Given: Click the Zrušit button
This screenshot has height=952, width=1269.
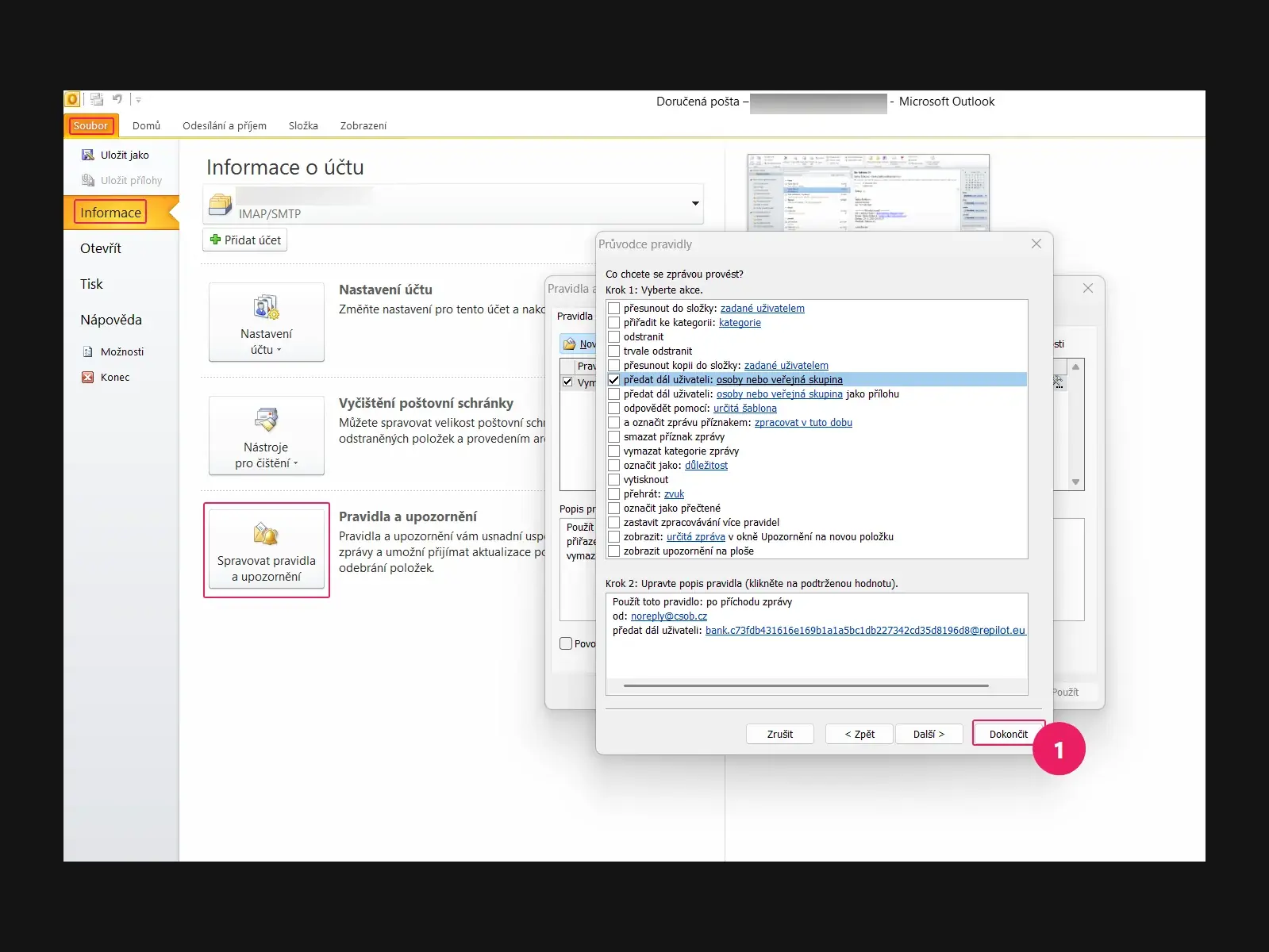Looking at the screenshot, I should coord(780,734).
